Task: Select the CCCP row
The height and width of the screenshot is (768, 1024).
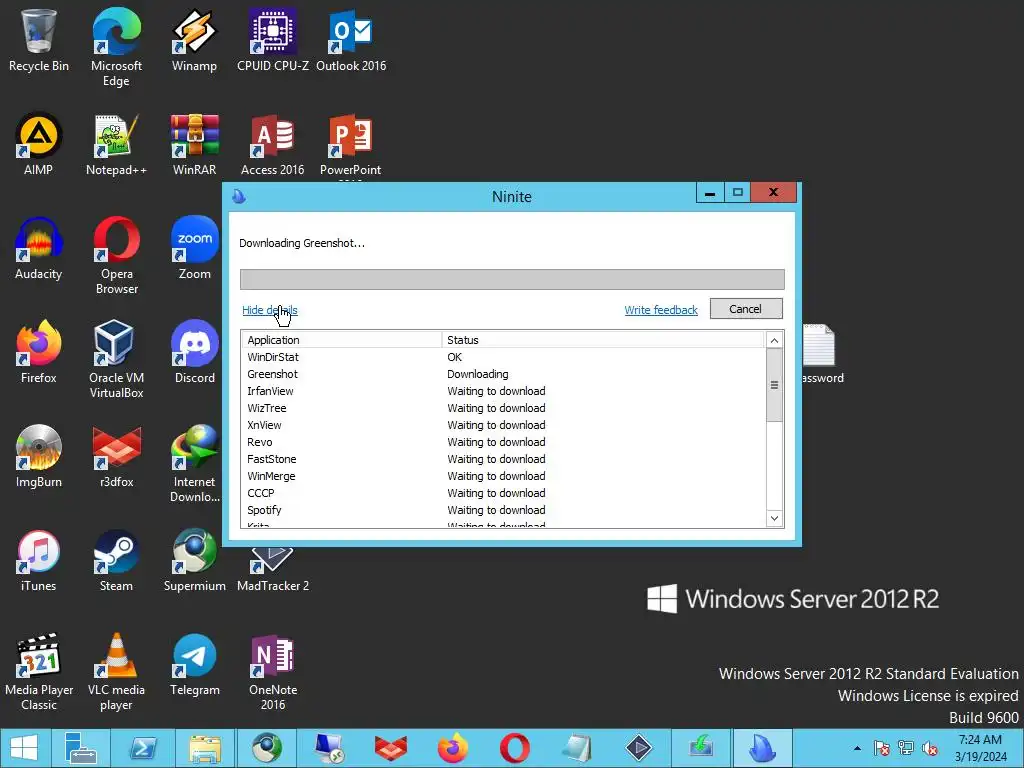Action: pos(503,493)
